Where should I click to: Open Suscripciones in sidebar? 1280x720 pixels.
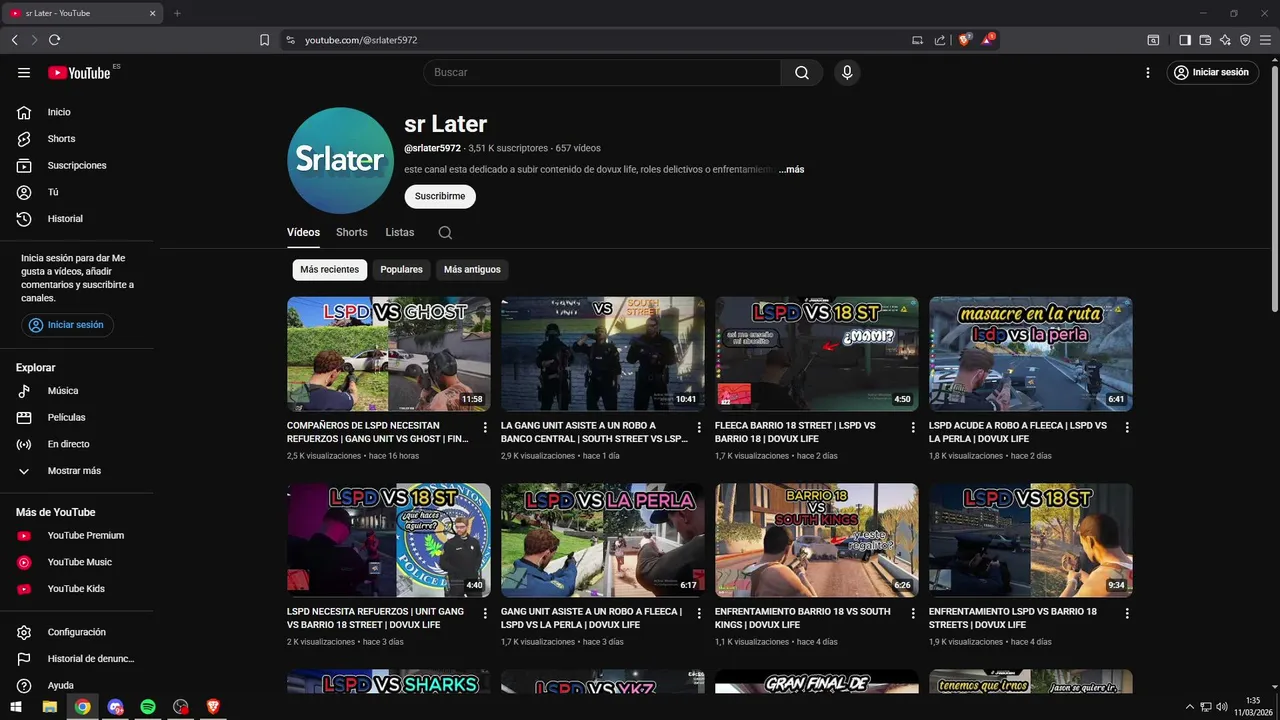(x=78, y=165)
